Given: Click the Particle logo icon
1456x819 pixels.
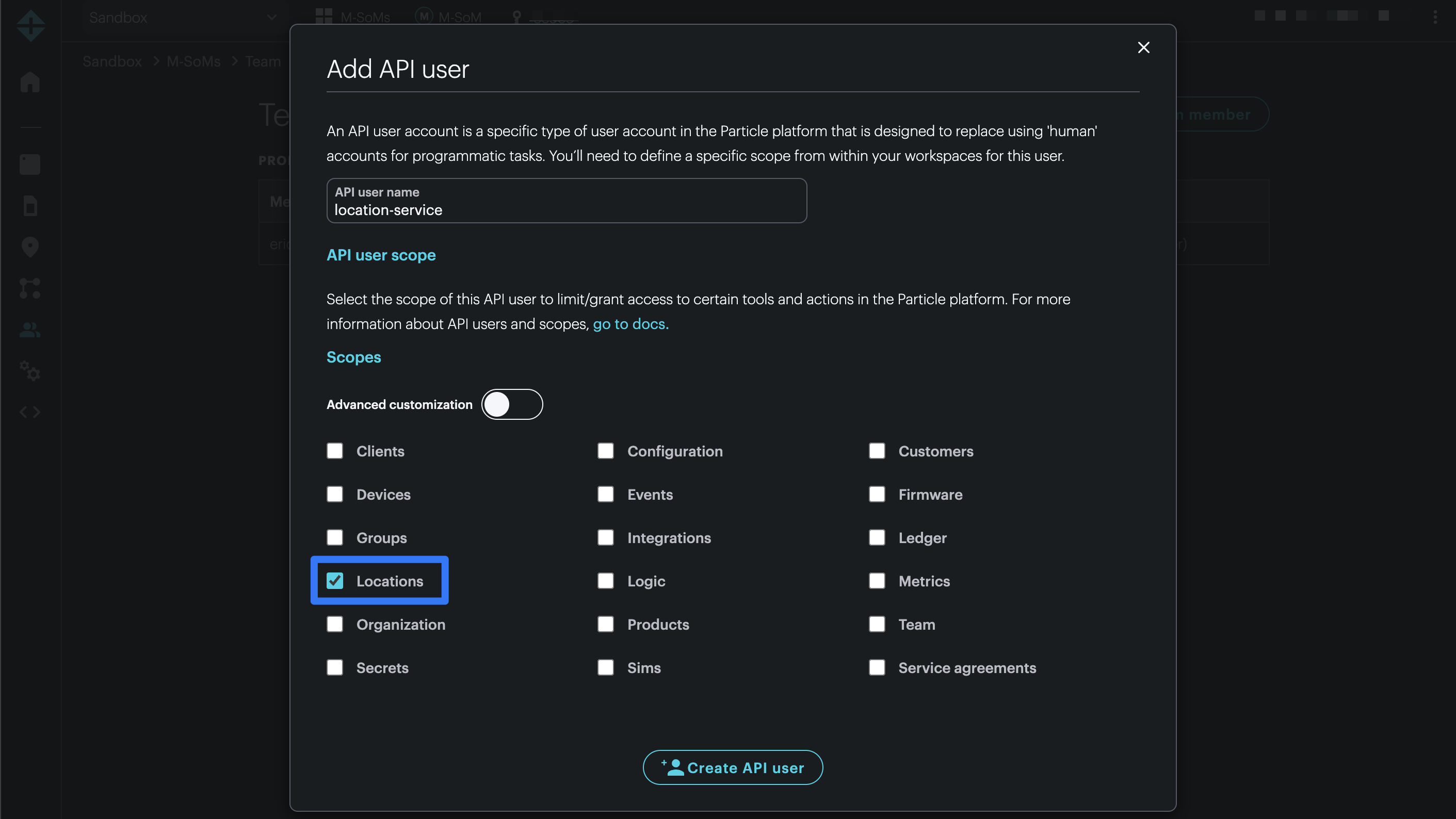Looking at the screenshot, I should click(x=30, y=25).
